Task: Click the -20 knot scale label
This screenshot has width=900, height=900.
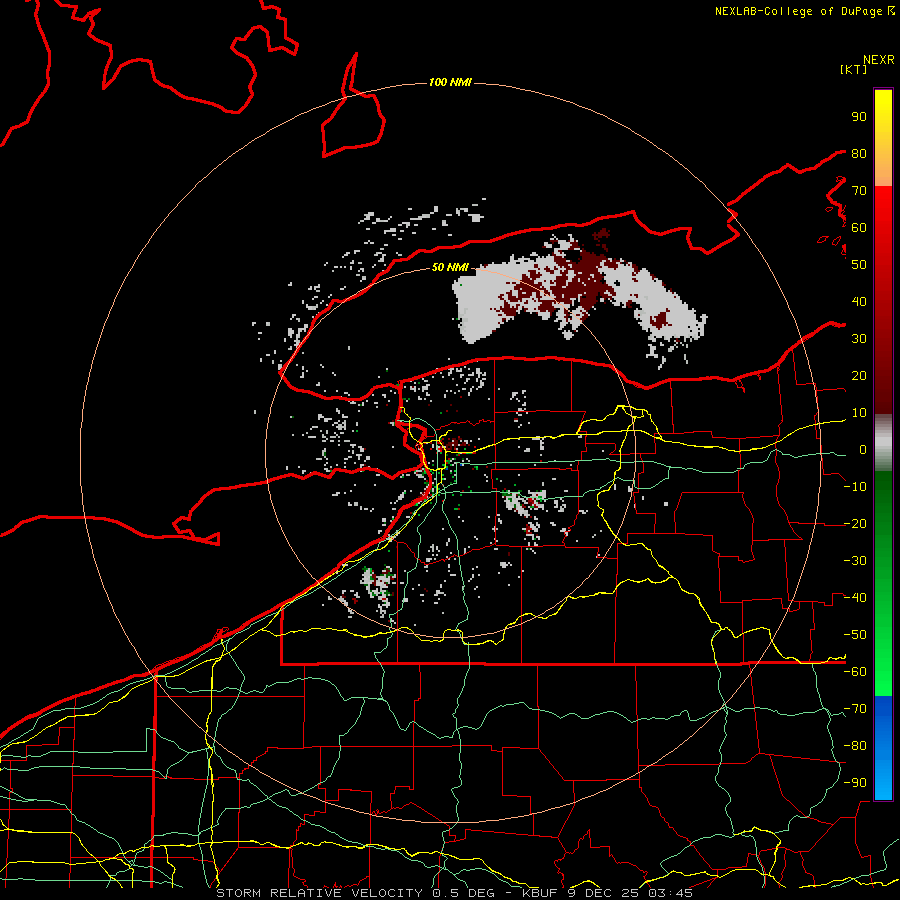Action: (x=855, y=523)
